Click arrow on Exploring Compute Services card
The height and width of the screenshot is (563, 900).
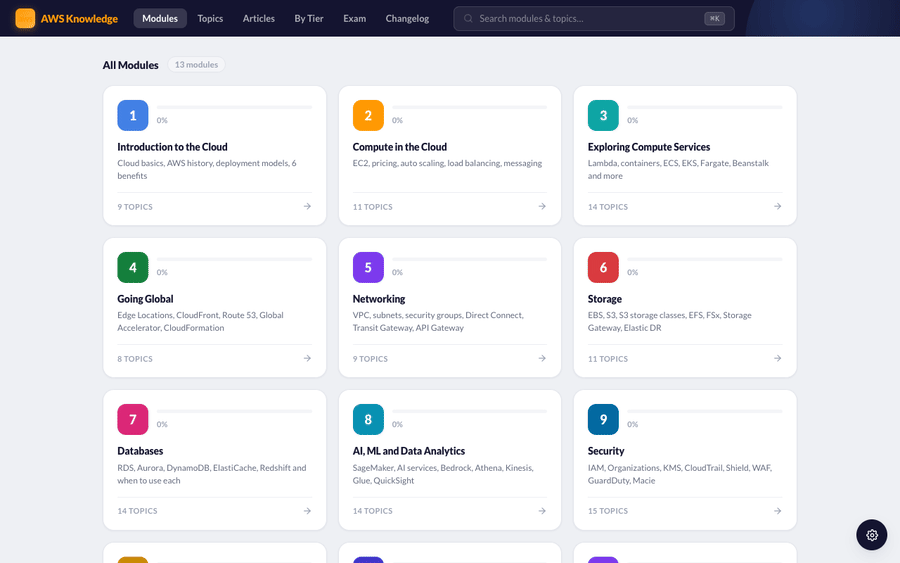777,206
